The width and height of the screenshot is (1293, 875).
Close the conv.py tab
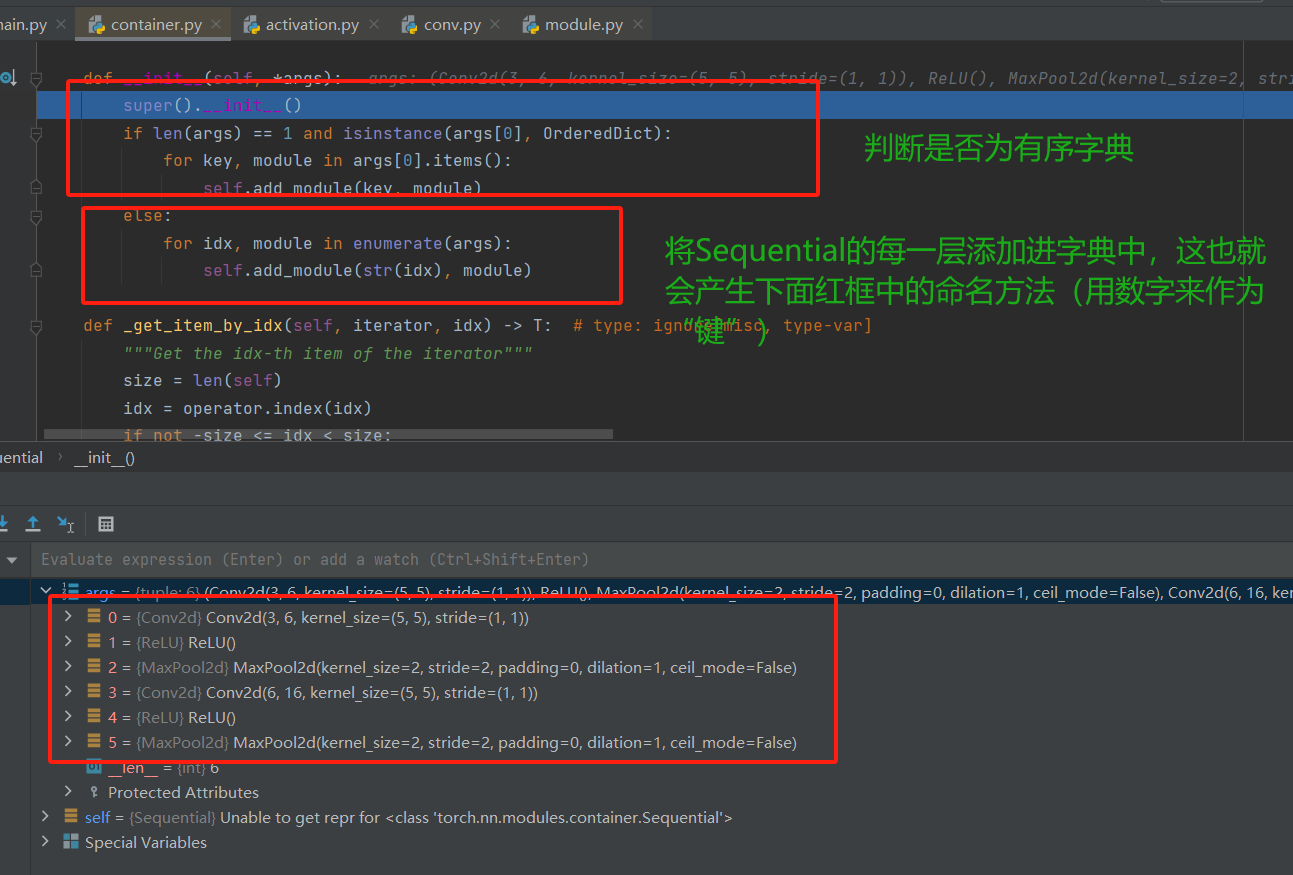pyautogui.click(x=496, y=25)
